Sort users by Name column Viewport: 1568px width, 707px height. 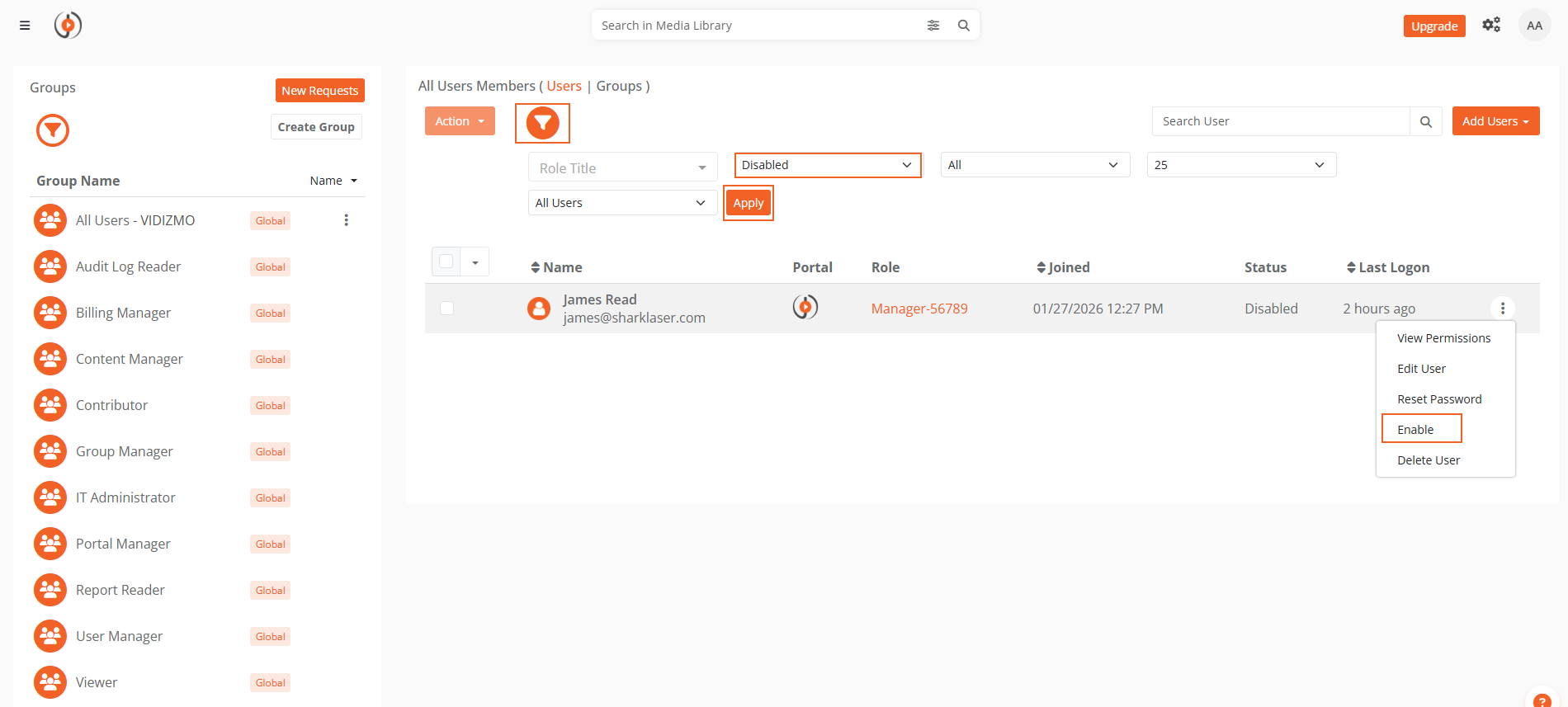tap(557, 267)
